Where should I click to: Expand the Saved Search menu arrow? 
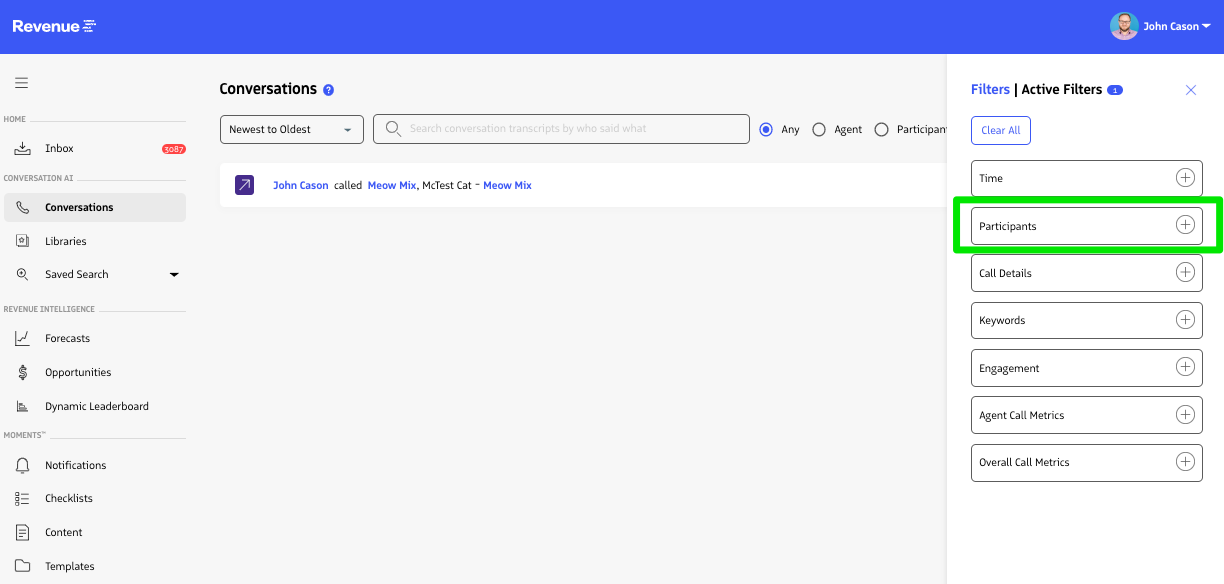[174, 274]
